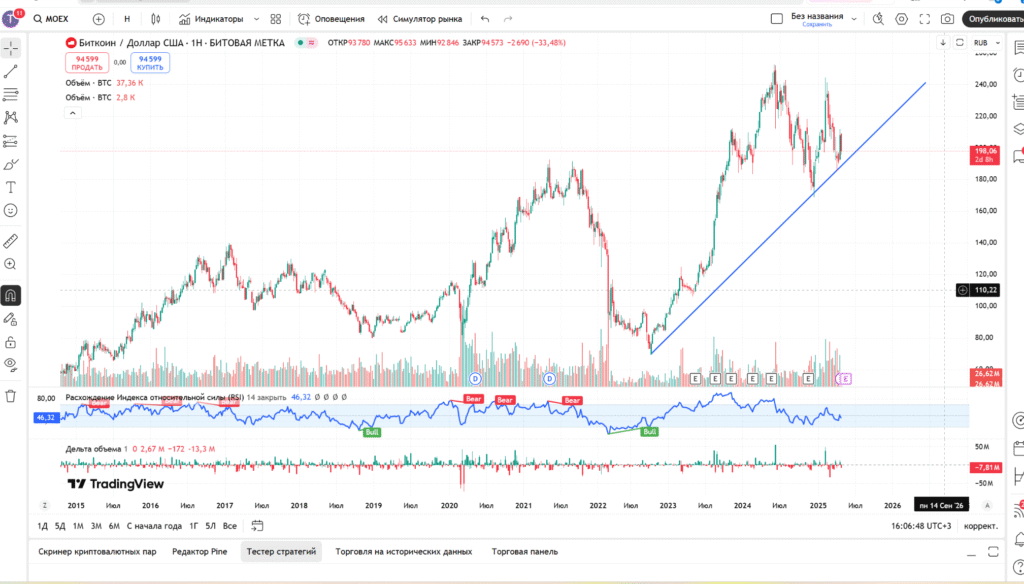Toggle the layout select square

click(776, 19)
